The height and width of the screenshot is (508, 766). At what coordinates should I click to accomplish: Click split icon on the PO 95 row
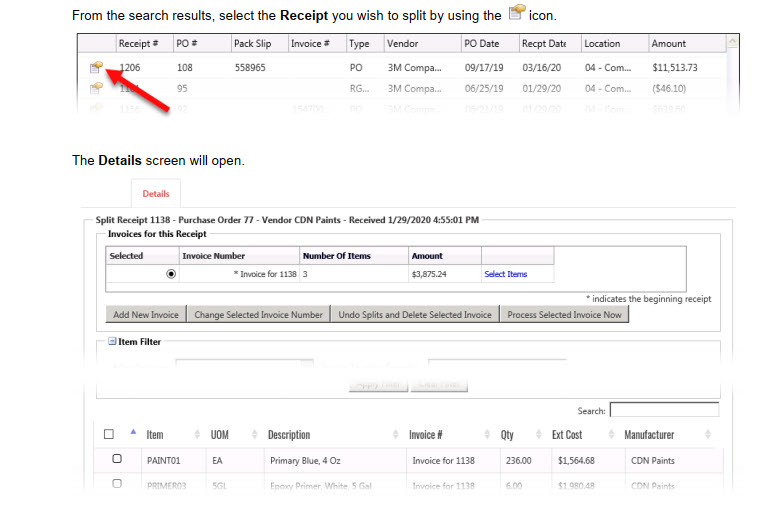(96, 88)
